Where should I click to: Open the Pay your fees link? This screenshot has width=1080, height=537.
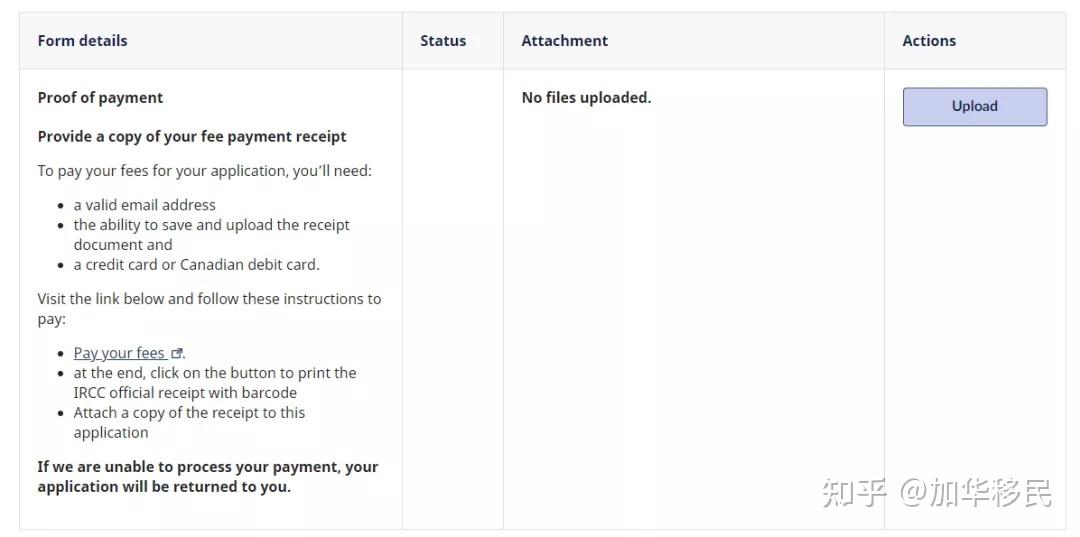119,353
